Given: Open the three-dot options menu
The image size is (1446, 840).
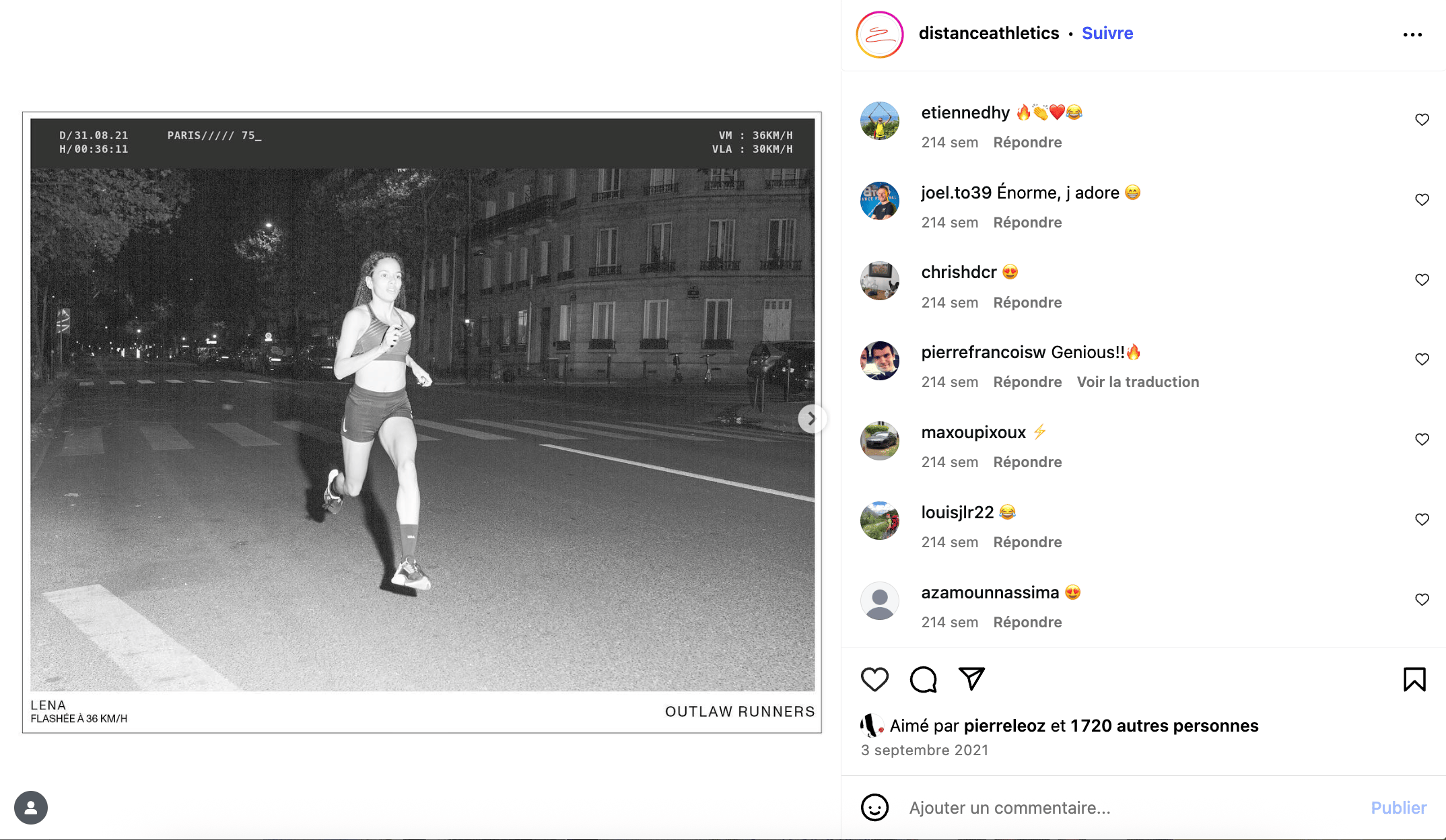Looking at the screenshot, I should pos(1412,34).
